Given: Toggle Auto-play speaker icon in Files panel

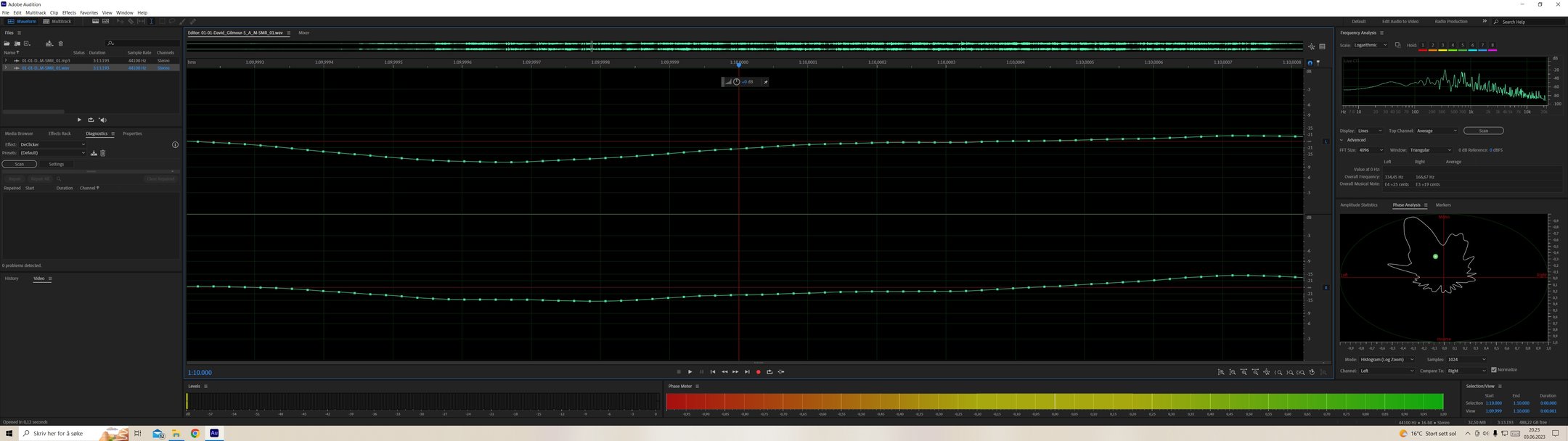Looking at the screenshot, I should click(x=102, y=120).
